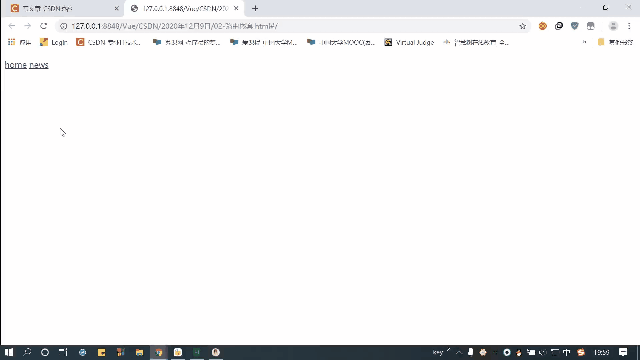Open the browser profile avatar

tap(613, 26)
